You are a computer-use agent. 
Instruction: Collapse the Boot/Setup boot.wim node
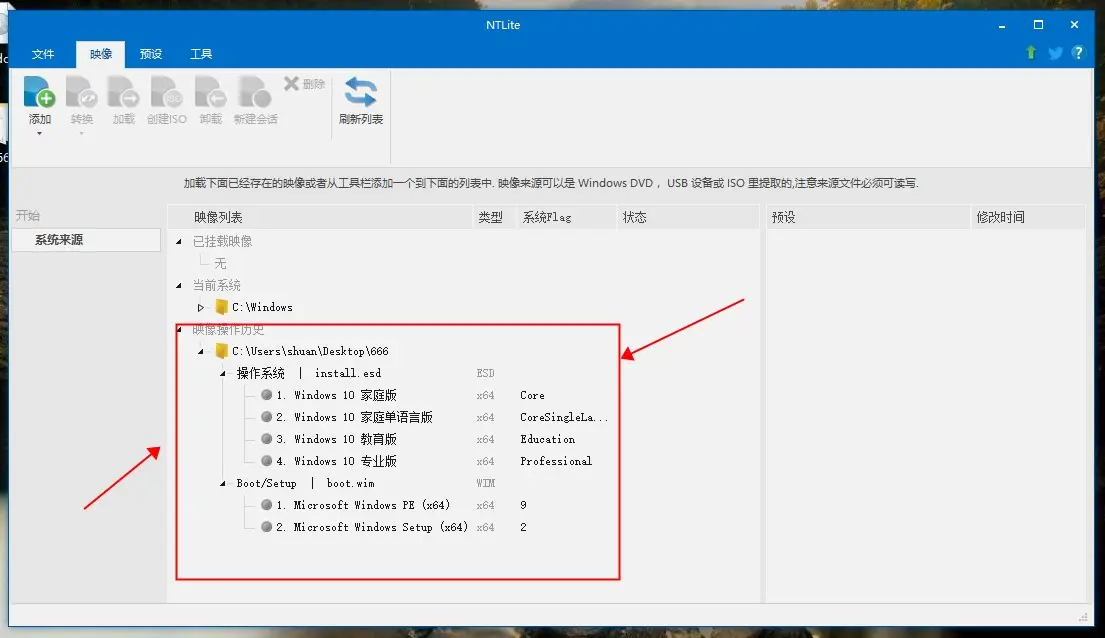pyautogui.click(x=223, y=483)
